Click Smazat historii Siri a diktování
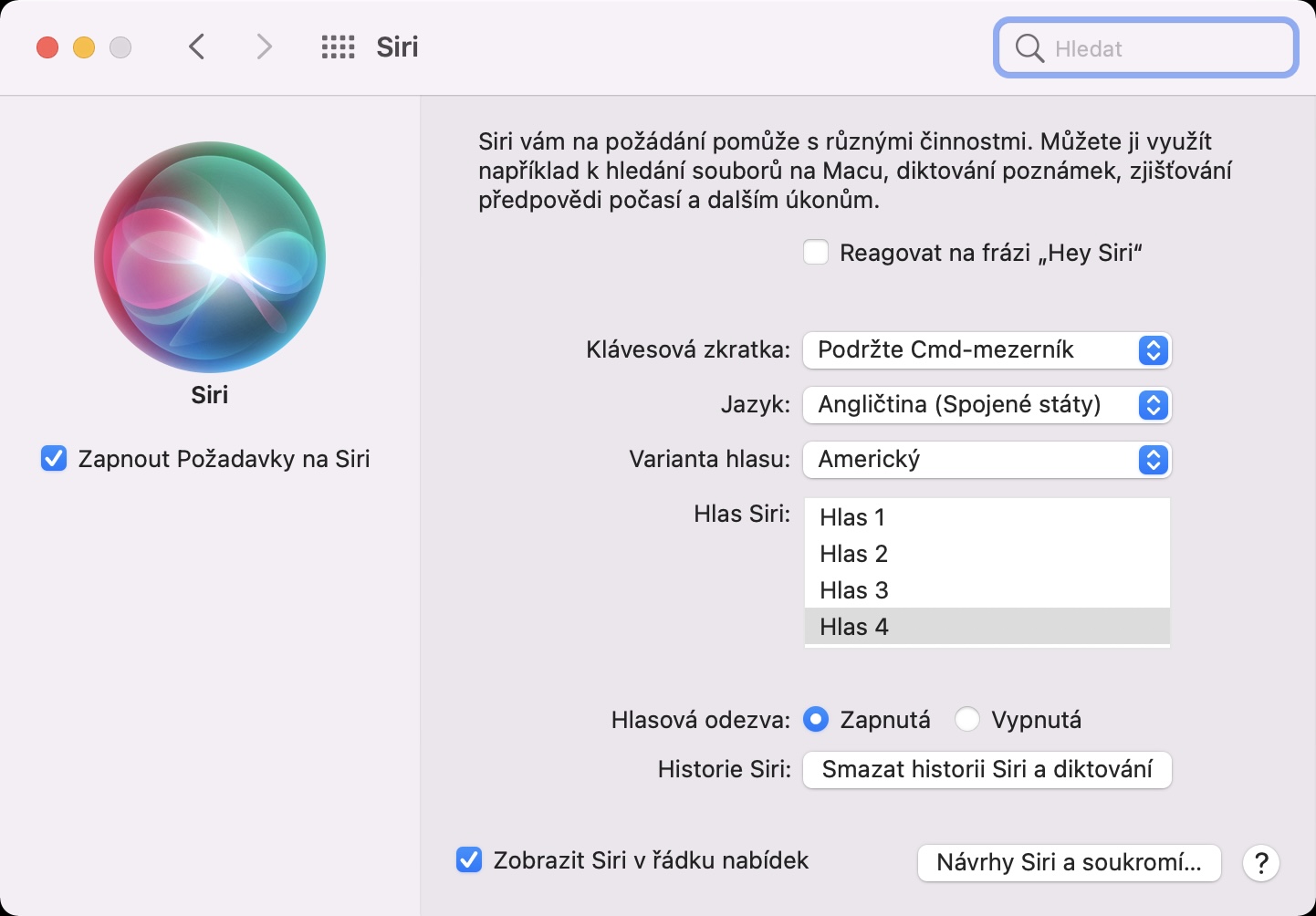The width and height of the screenshot is (1316, 916). [x=987, y=770]
